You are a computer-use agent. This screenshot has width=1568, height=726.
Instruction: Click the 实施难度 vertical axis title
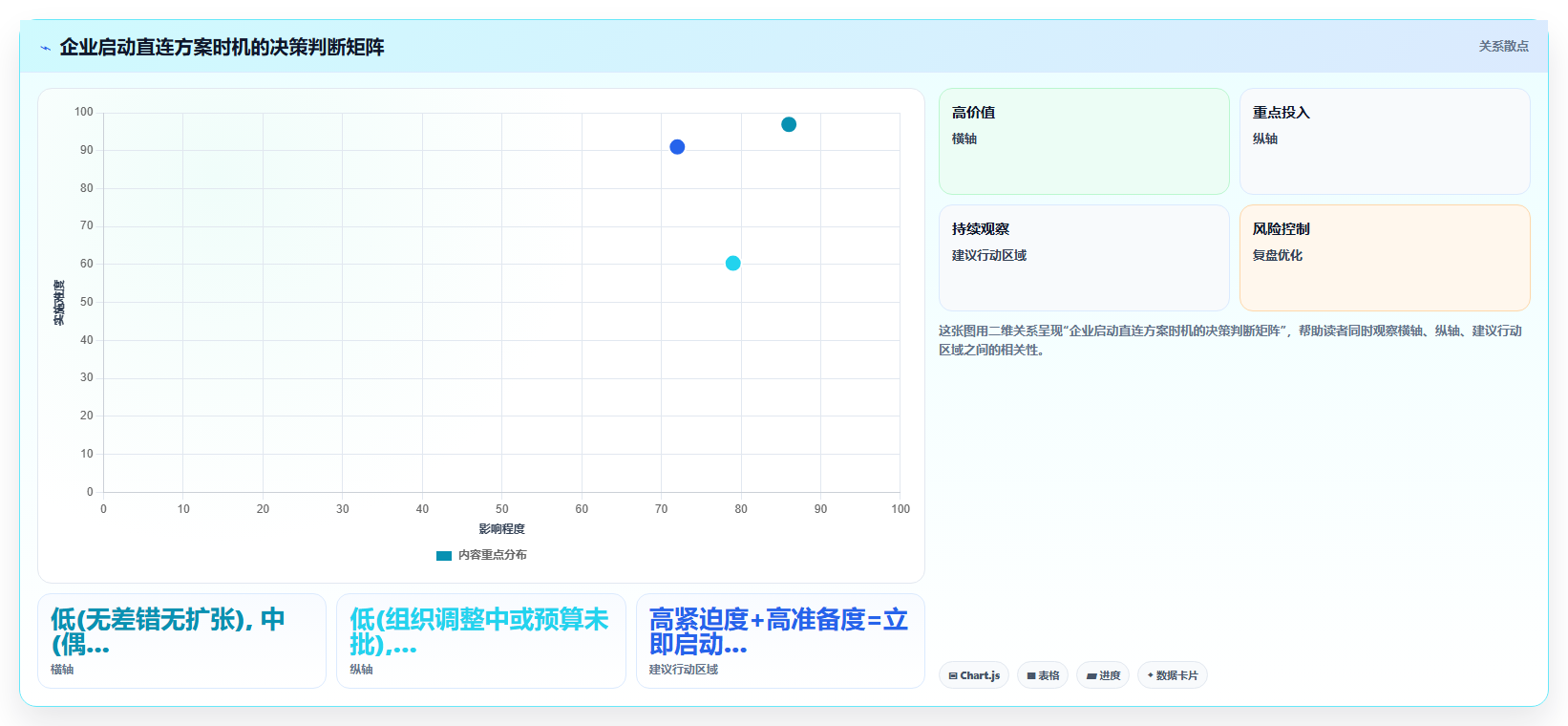click(59, 303)
